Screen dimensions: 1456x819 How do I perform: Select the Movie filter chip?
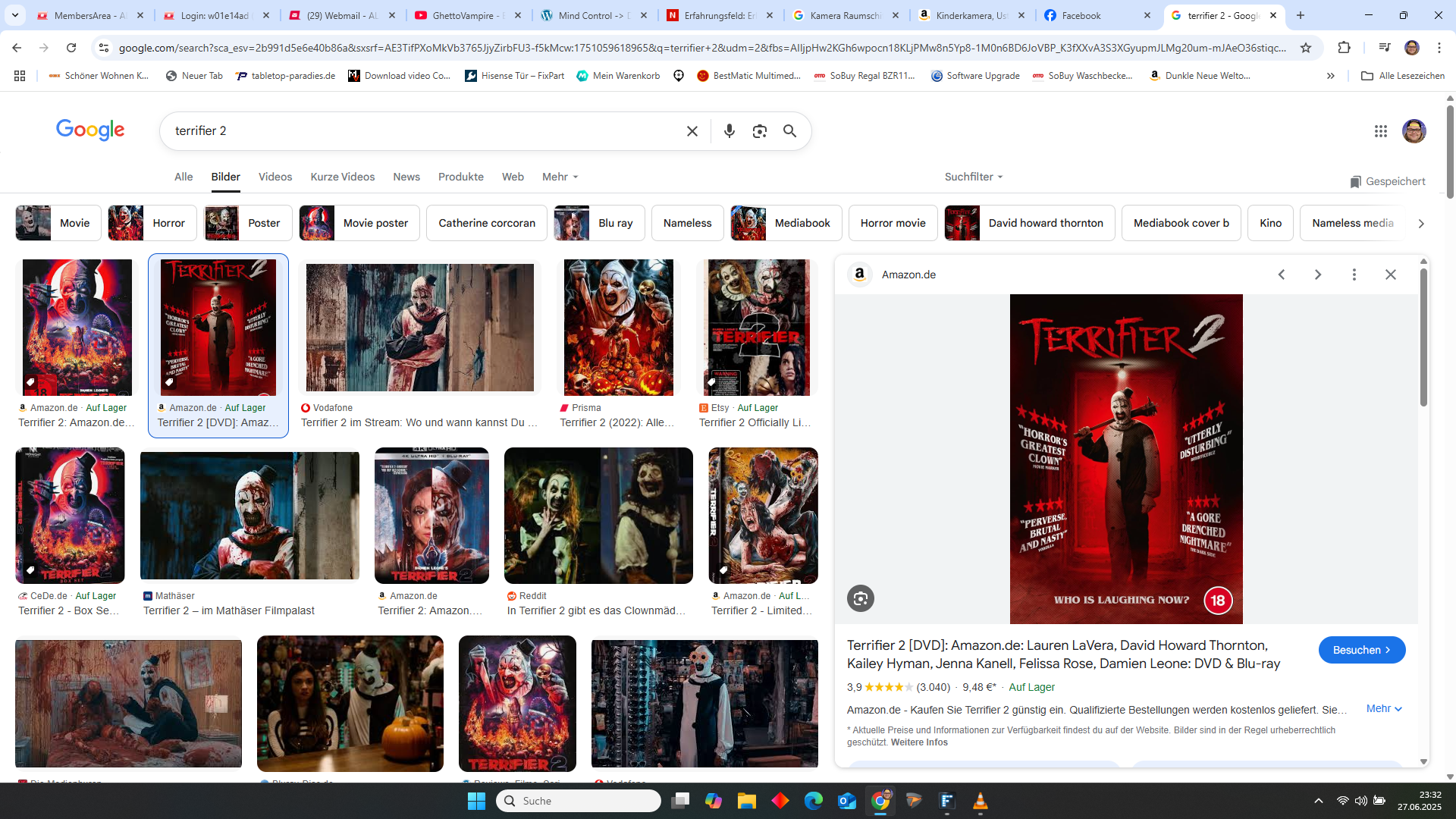pos(58,223)
